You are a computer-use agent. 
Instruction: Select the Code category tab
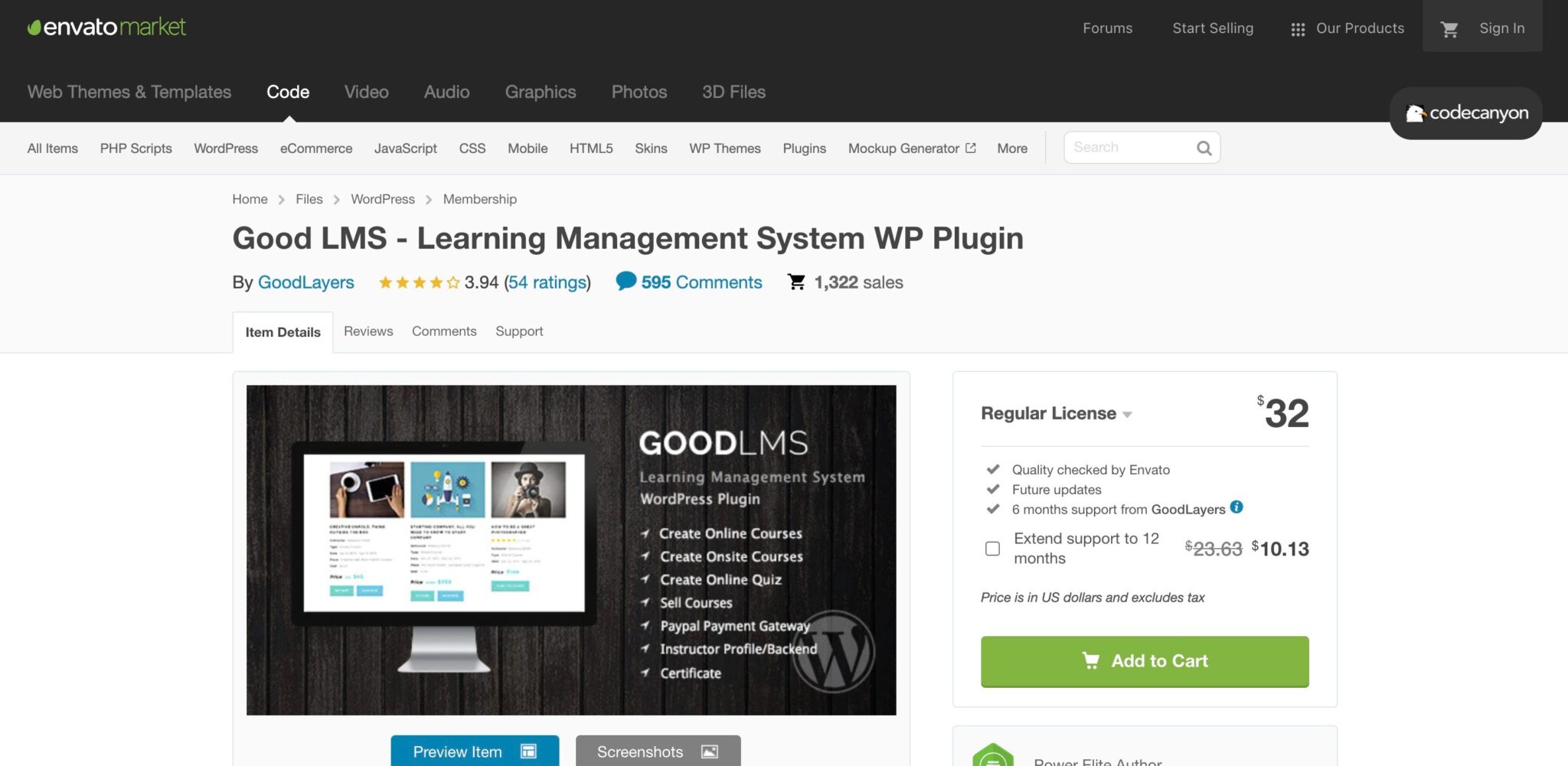click(288, 92)
